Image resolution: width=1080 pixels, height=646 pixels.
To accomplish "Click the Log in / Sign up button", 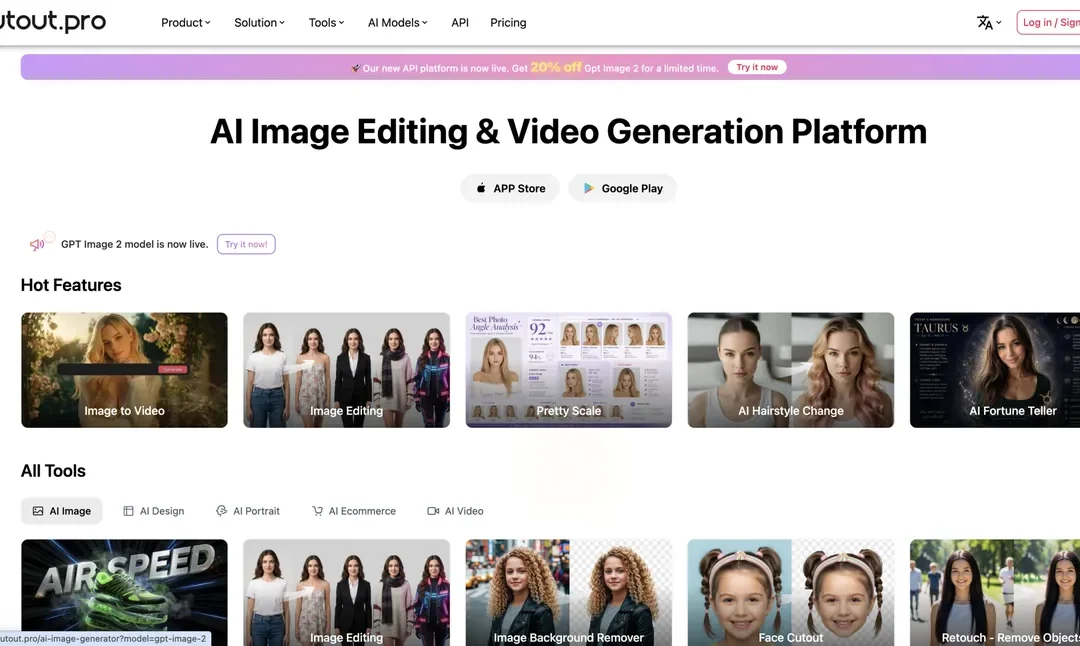I will coord(1048,23).
